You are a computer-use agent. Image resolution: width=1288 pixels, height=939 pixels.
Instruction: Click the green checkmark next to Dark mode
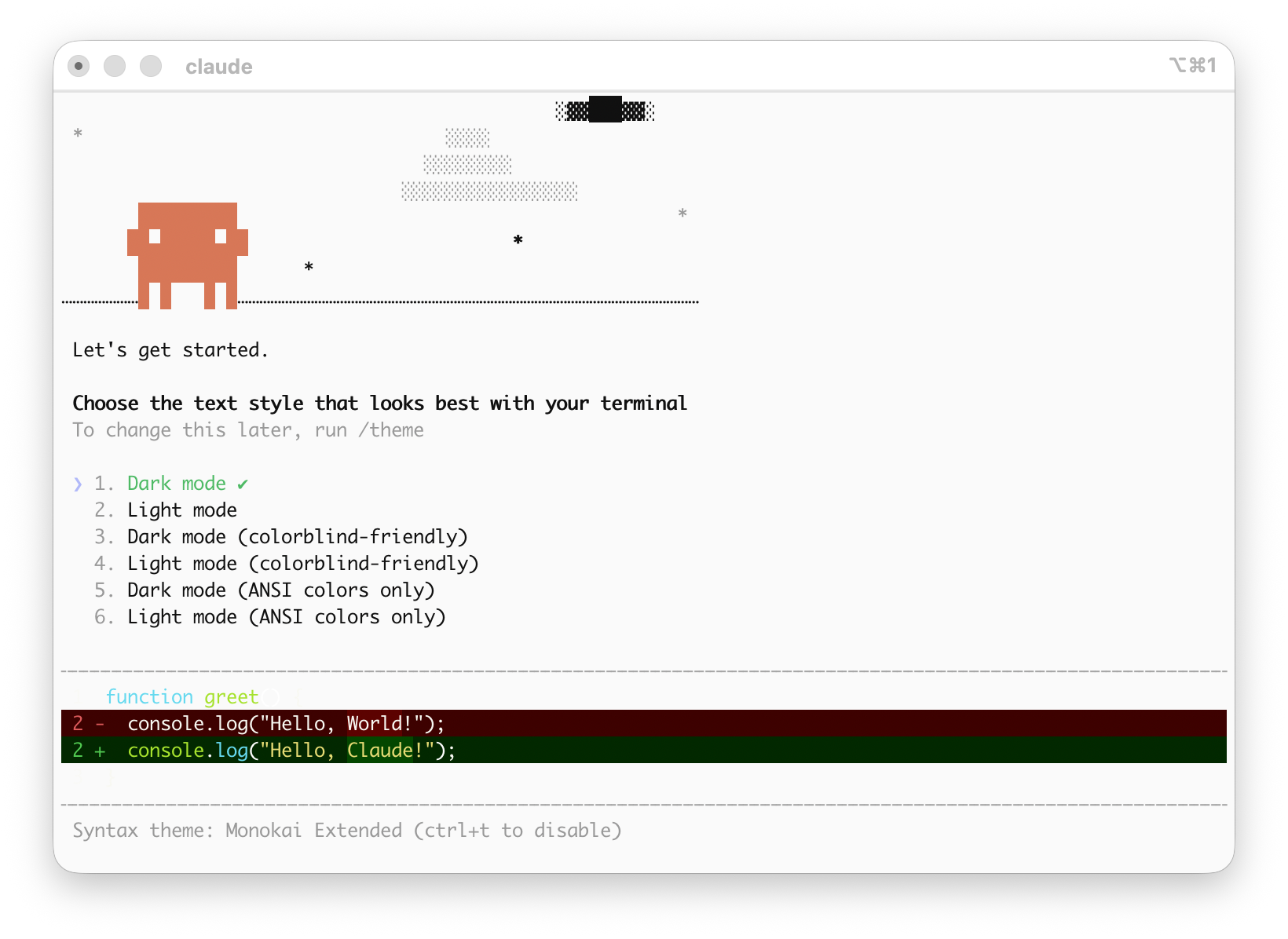[x=243, y=484]
